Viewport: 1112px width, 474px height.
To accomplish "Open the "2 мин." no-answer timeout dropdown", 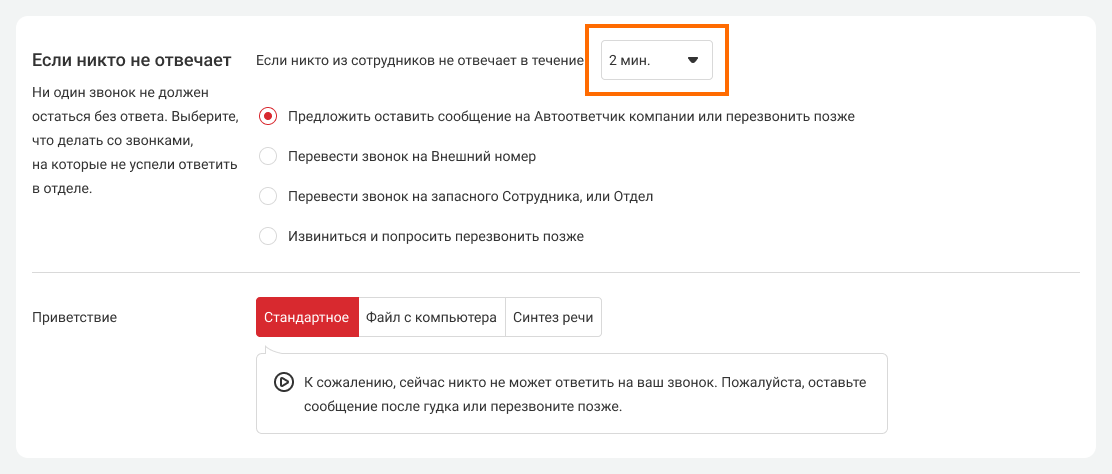I will point(656,61).
